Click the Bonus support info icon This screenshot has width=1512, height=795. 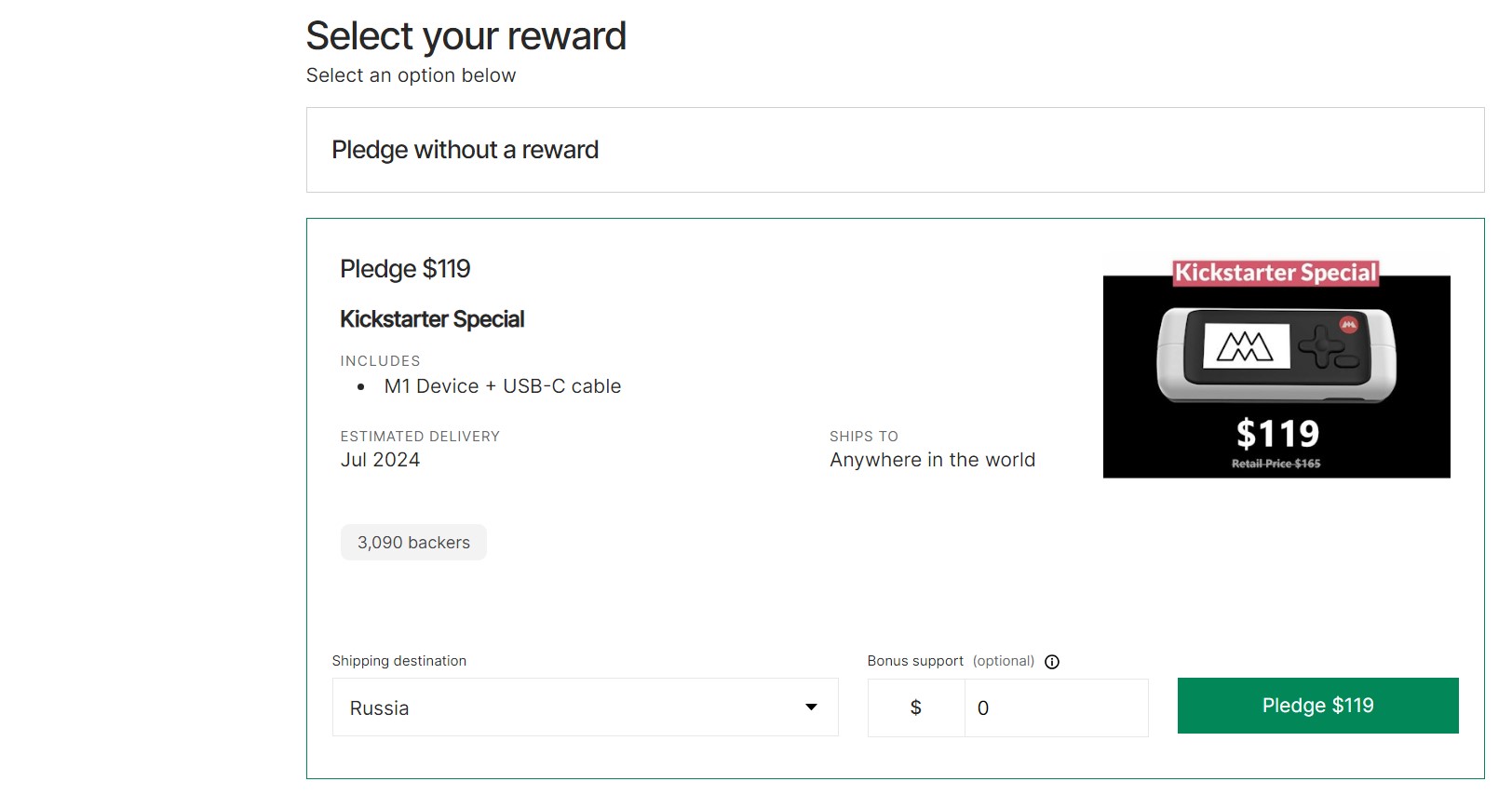coord(1052,662)
